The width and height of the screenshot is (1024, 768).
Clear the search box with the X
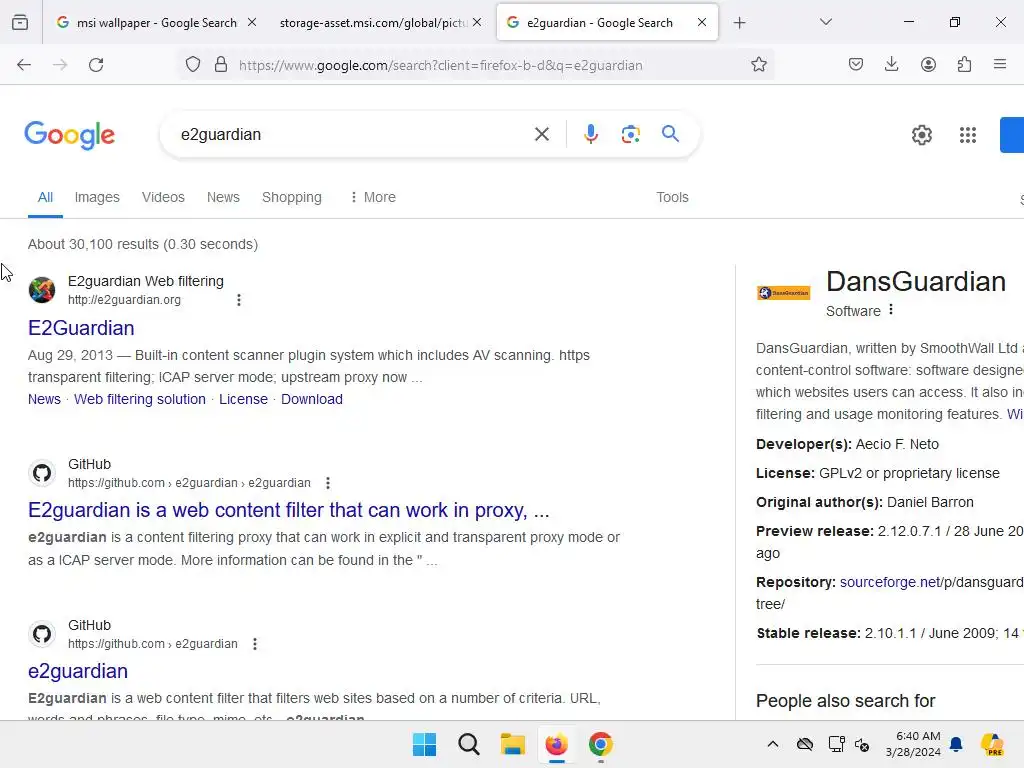click(x=542, y=135)
